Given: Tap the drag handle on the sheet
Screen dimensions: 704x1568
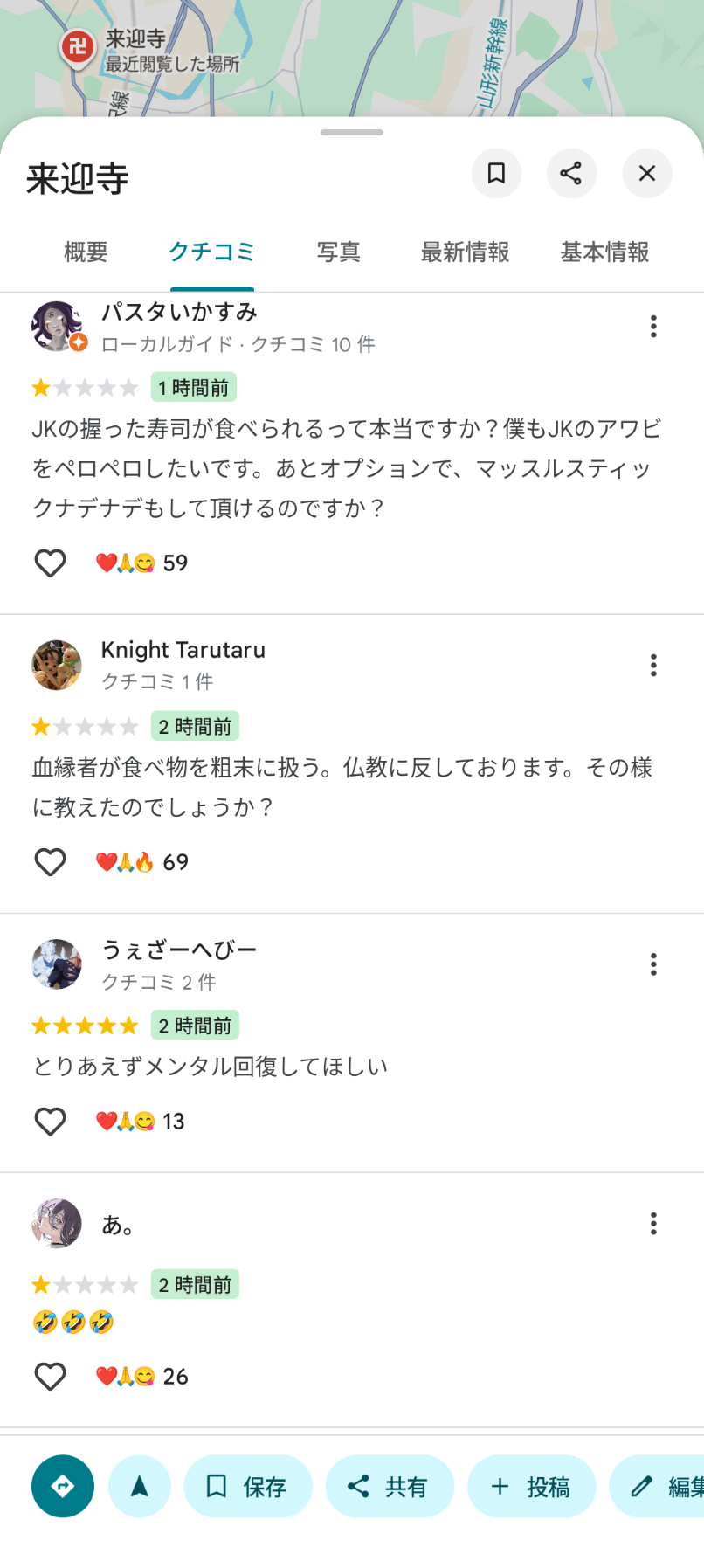Looking at the screenshot, I should click(x=352, y=133).
